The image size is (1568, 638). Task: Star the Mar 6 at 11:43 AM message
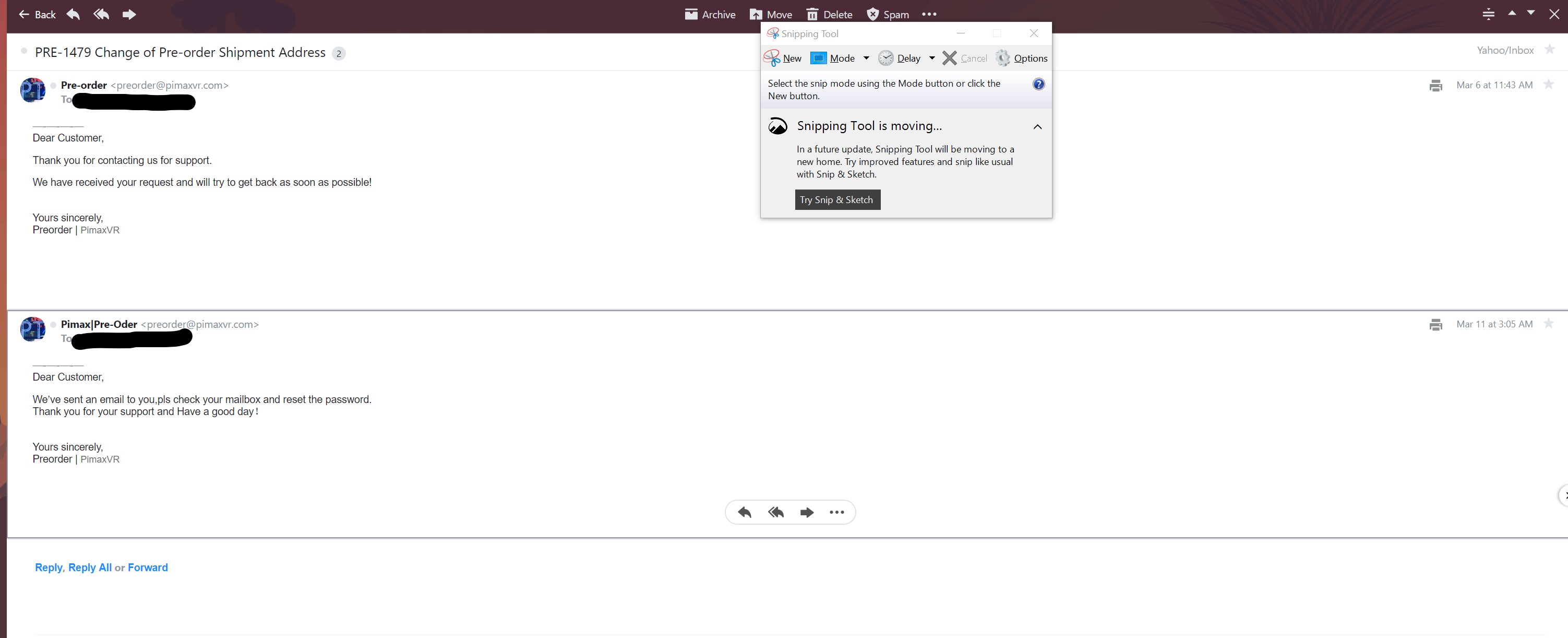pos(1549,85)
